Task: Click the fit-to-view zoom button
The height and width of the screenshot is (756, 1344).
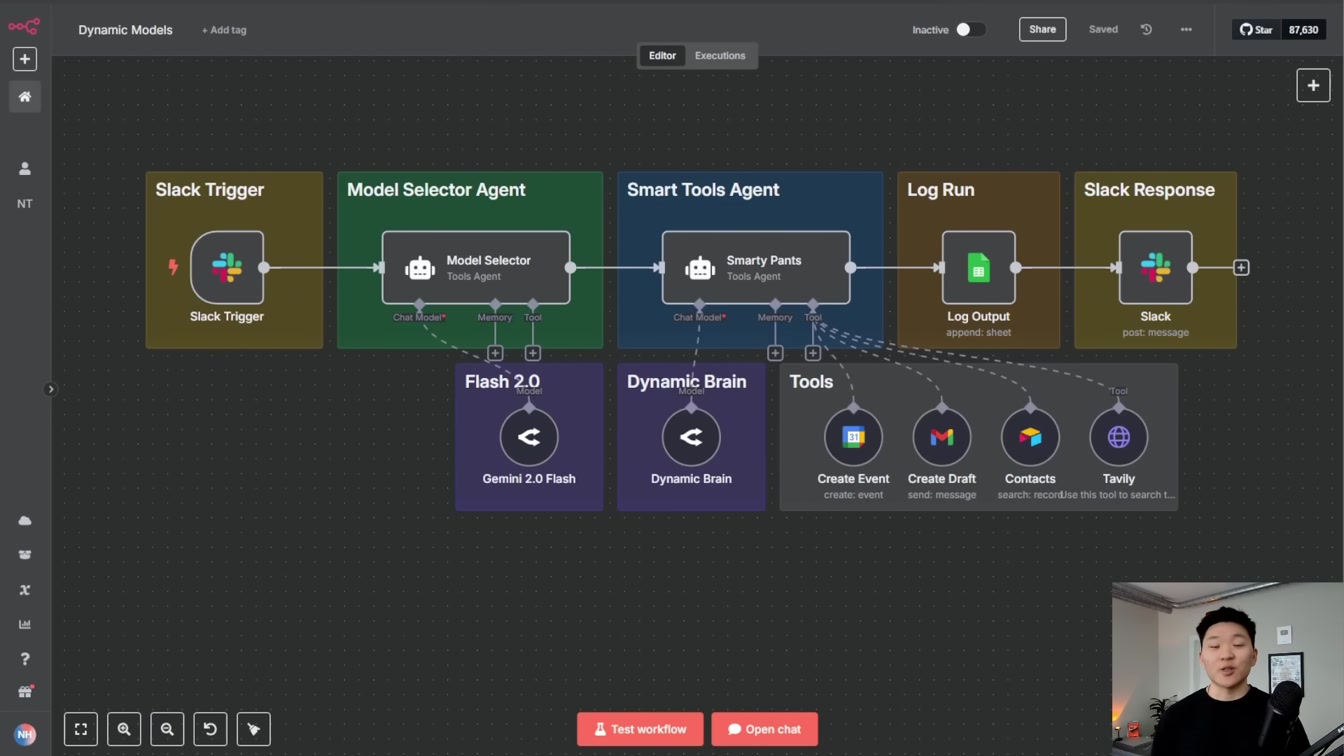Action: tap(81, 729)
